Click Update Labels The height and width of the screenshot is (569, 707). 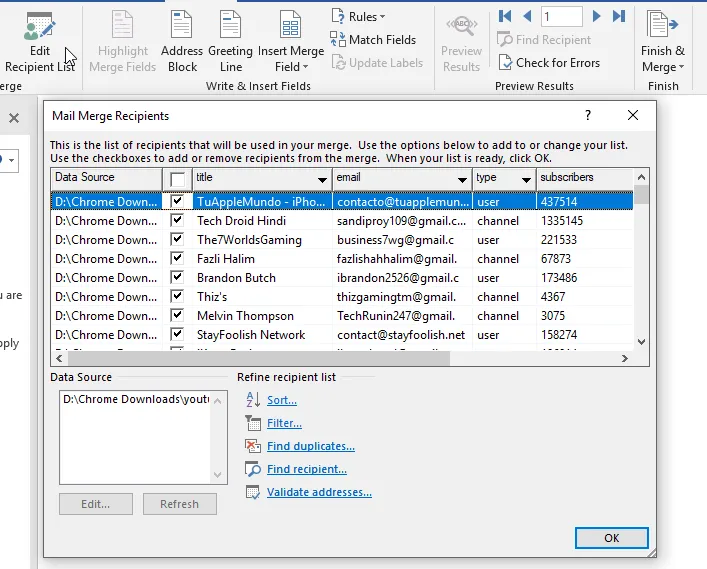coord(378,63)
